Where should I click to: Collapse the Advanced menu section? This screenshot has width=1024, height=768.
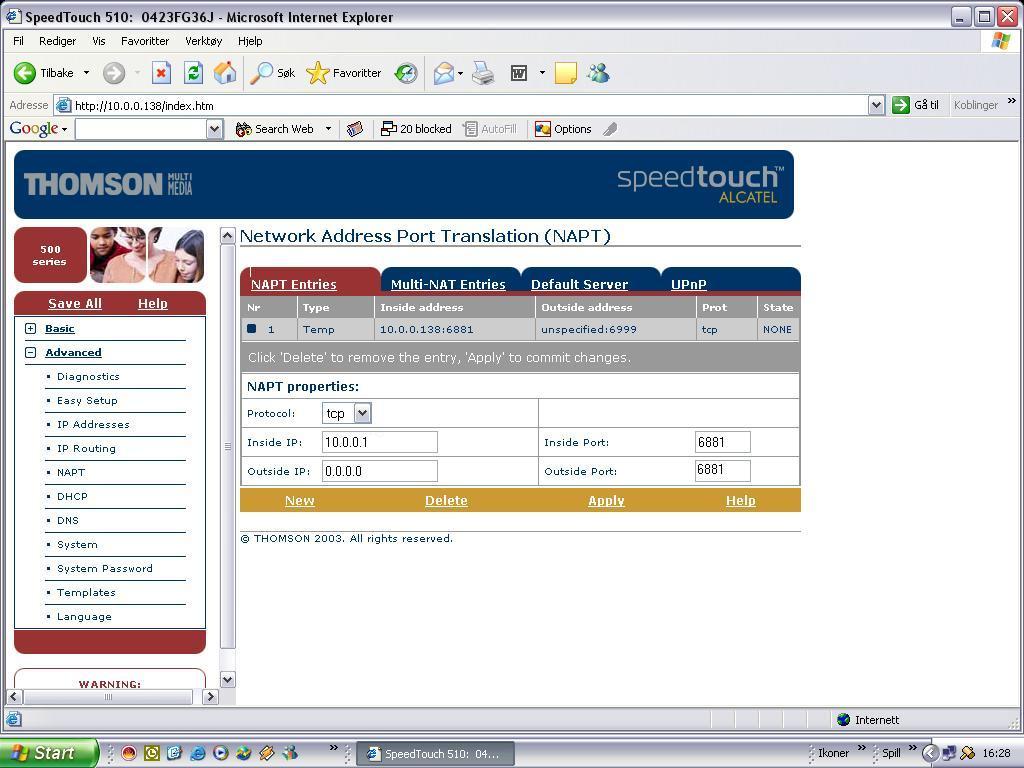(x=31, y=353)
